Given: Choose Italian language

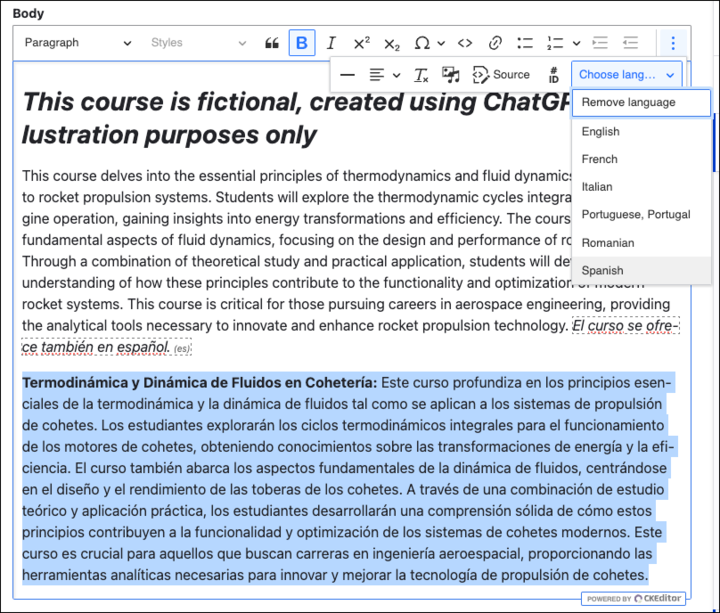Looking at the screenshot, I should (641, 186).
